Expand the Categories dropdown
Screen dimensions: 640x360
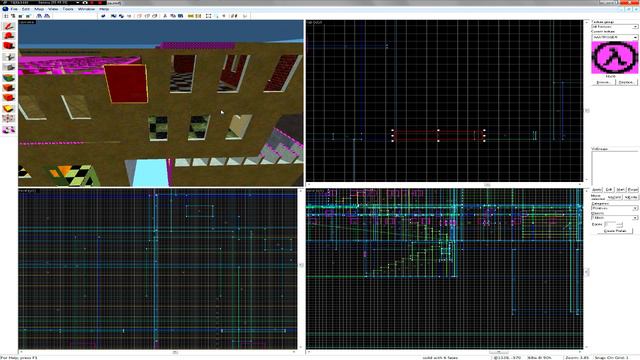(x=635, y=208)
